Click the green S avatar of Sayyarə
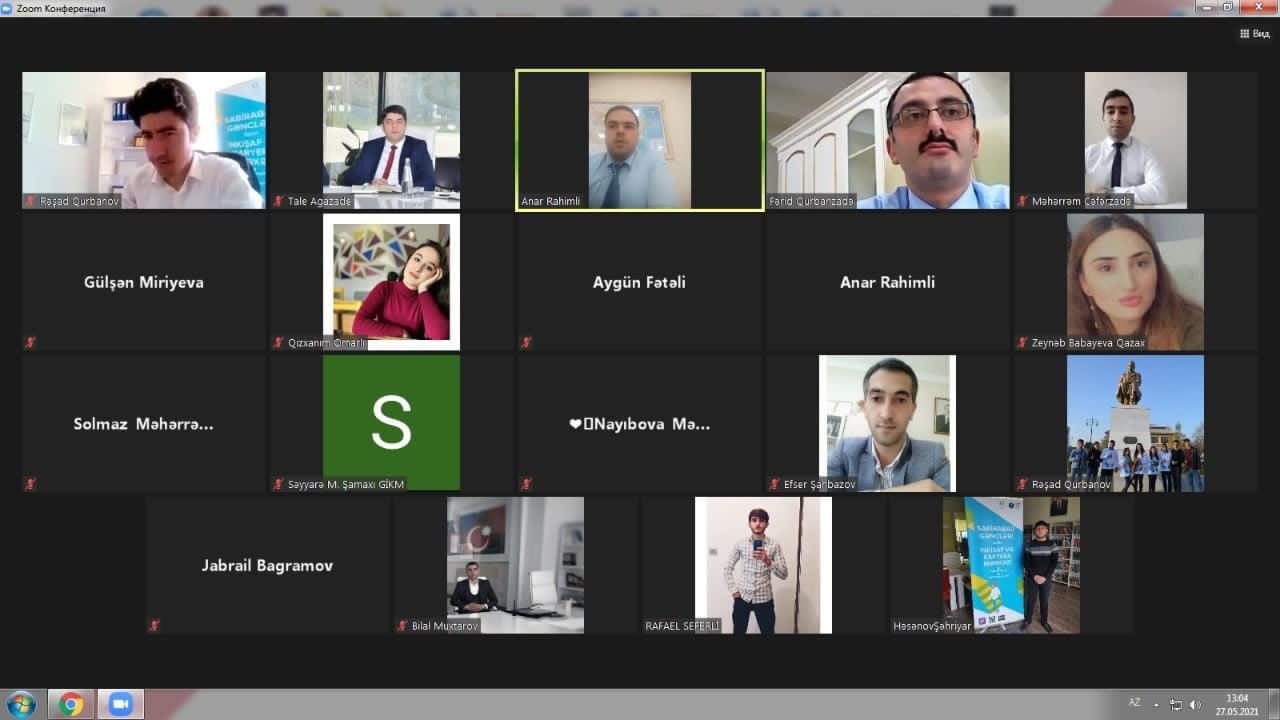The image size is (1280, 720). (391, 422)
